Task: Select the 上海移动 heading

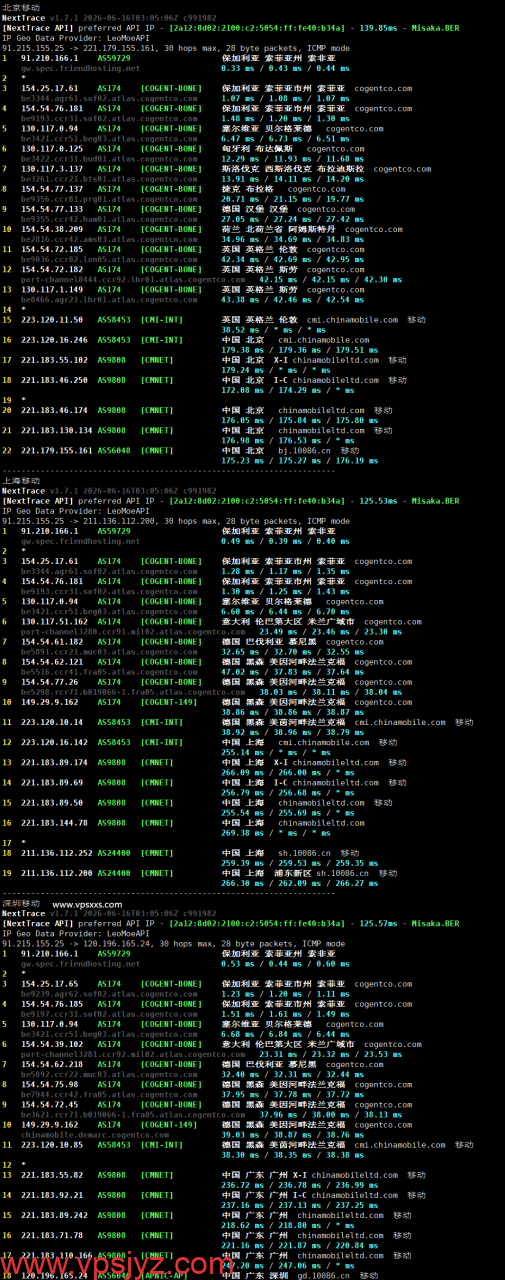Action: tap(20, 480)
